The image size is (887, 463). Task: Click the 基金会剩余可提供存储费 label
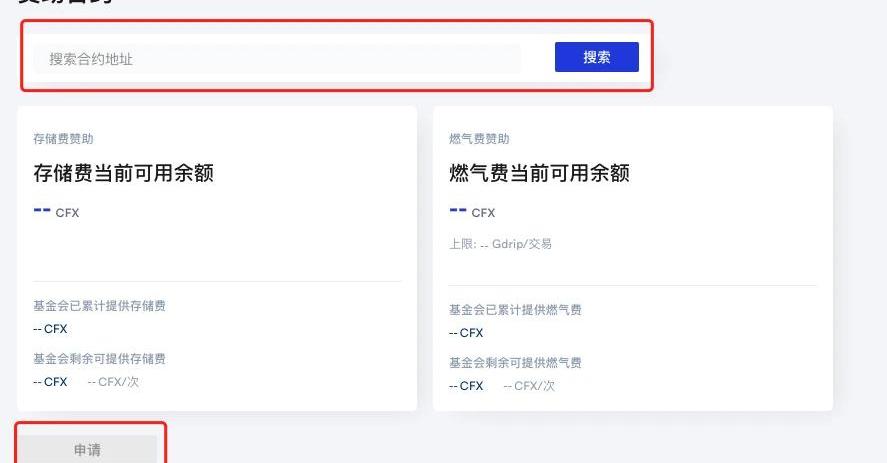pyautogui.click(x=99, y=359)
